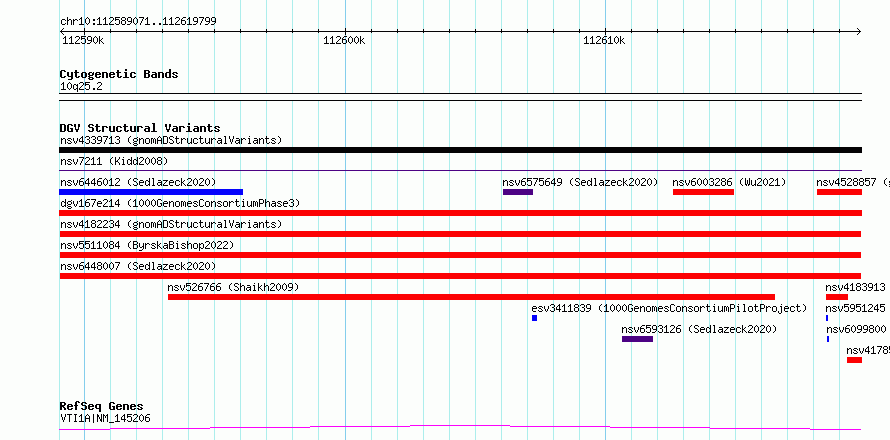Open nsv6448007 (Sedlazeck2020) label
The height and width of the screenshot is (440, 890).
tap(138, 266)
